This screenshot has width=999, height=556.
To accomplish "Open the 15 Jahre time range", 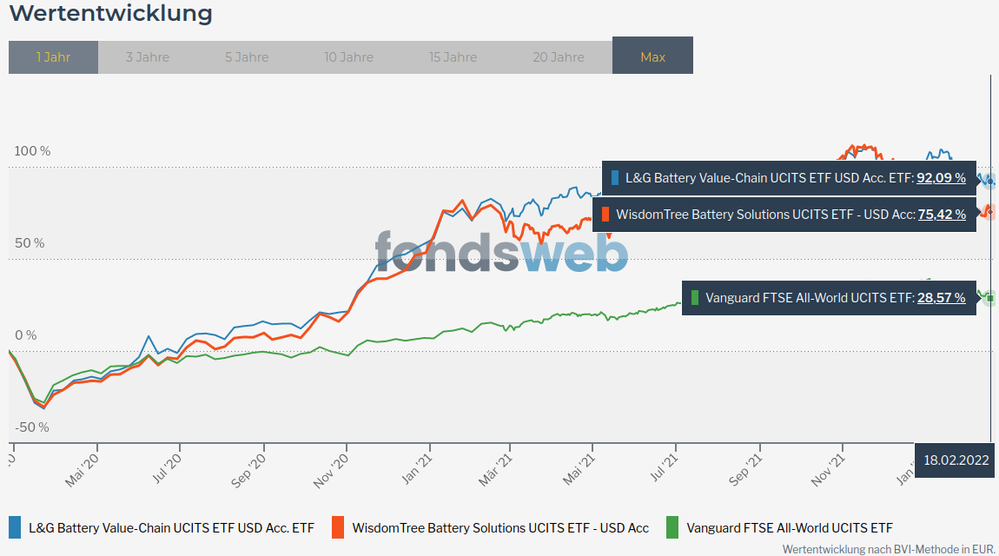I will (x=453, y=57).
